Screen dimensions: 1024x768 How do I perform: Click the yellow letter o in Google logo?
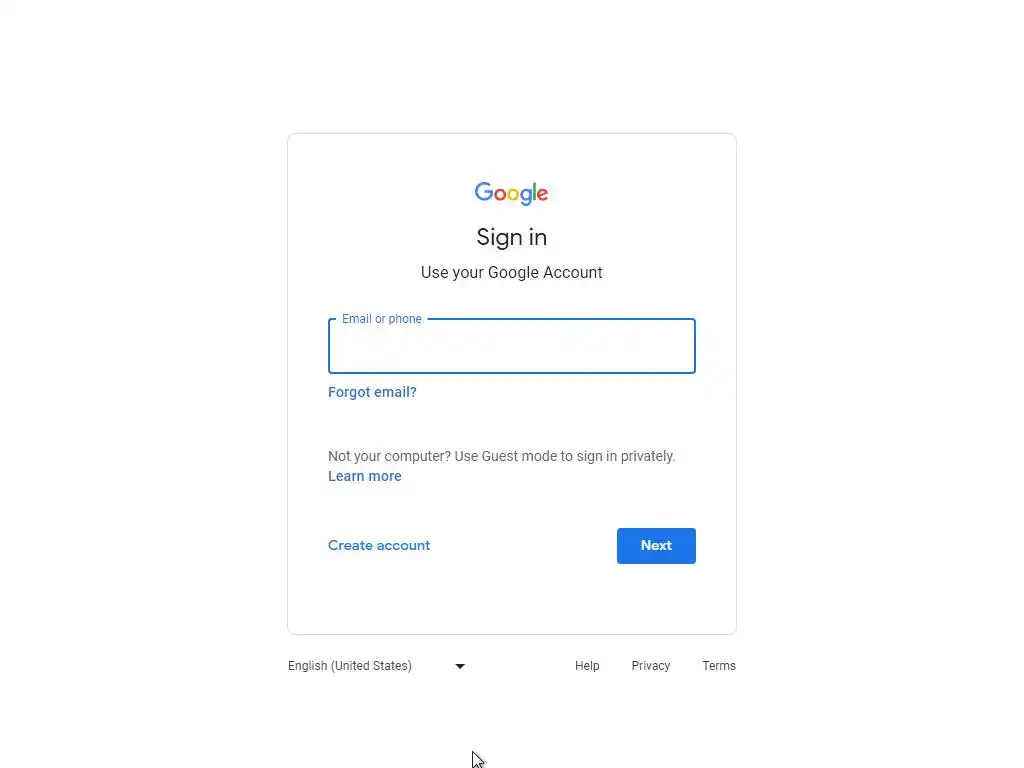click(513, 194)
